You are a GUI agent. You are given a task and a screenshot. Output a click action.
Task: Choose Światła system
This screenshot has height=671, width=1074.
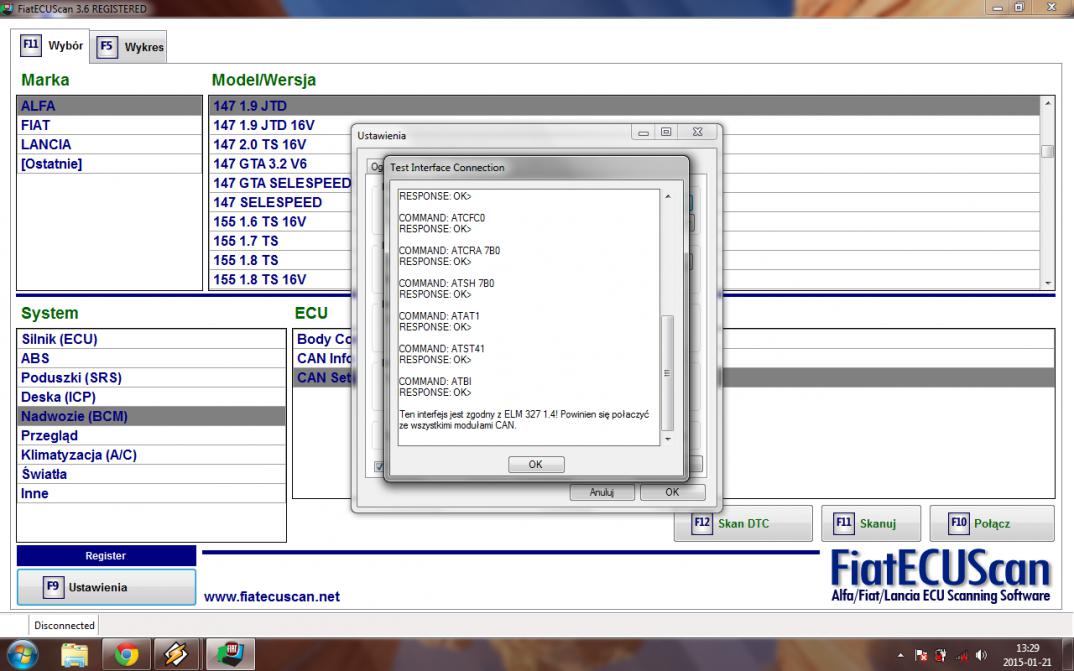(x=151, y=474)
